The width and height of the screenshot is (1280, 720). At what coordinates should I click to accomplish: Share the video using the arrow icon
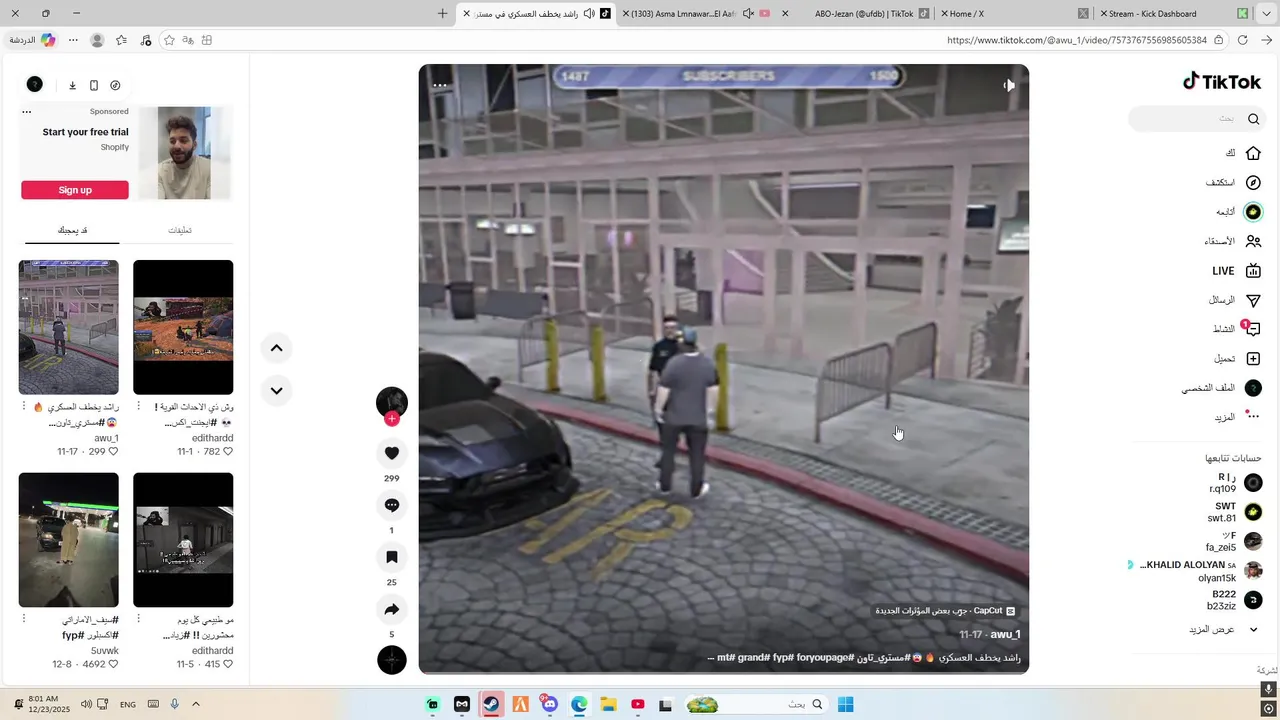(x=392, y=609)
